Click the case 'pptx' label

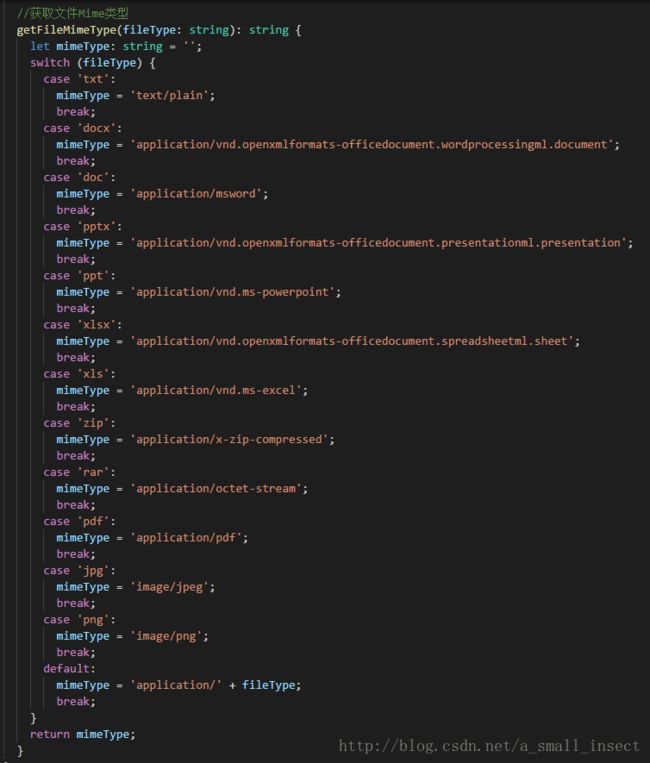[x=83, y=226]
